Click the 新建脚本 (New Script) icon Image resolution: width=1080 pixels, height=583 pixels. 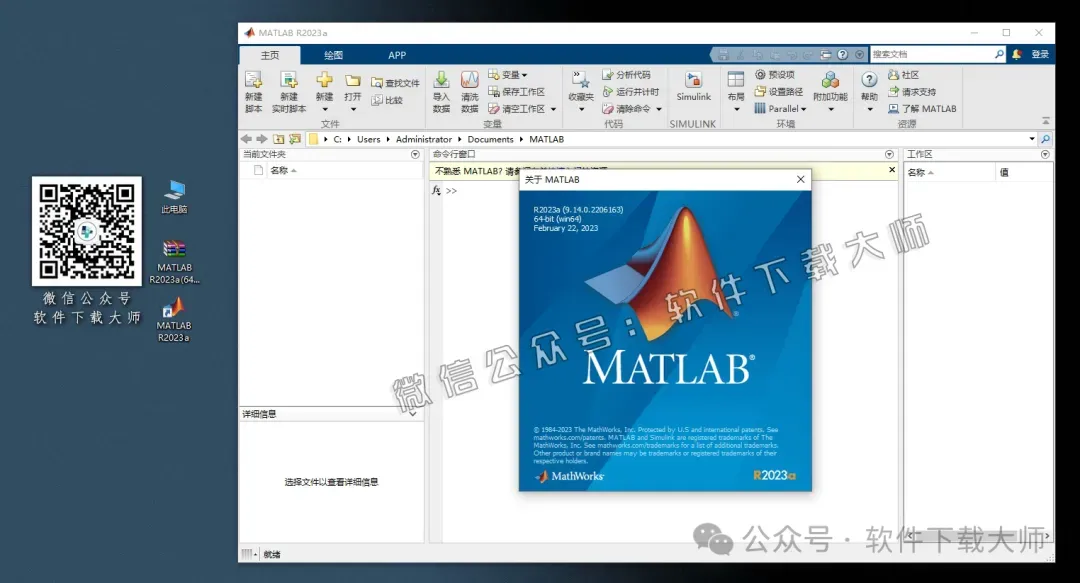253,80
